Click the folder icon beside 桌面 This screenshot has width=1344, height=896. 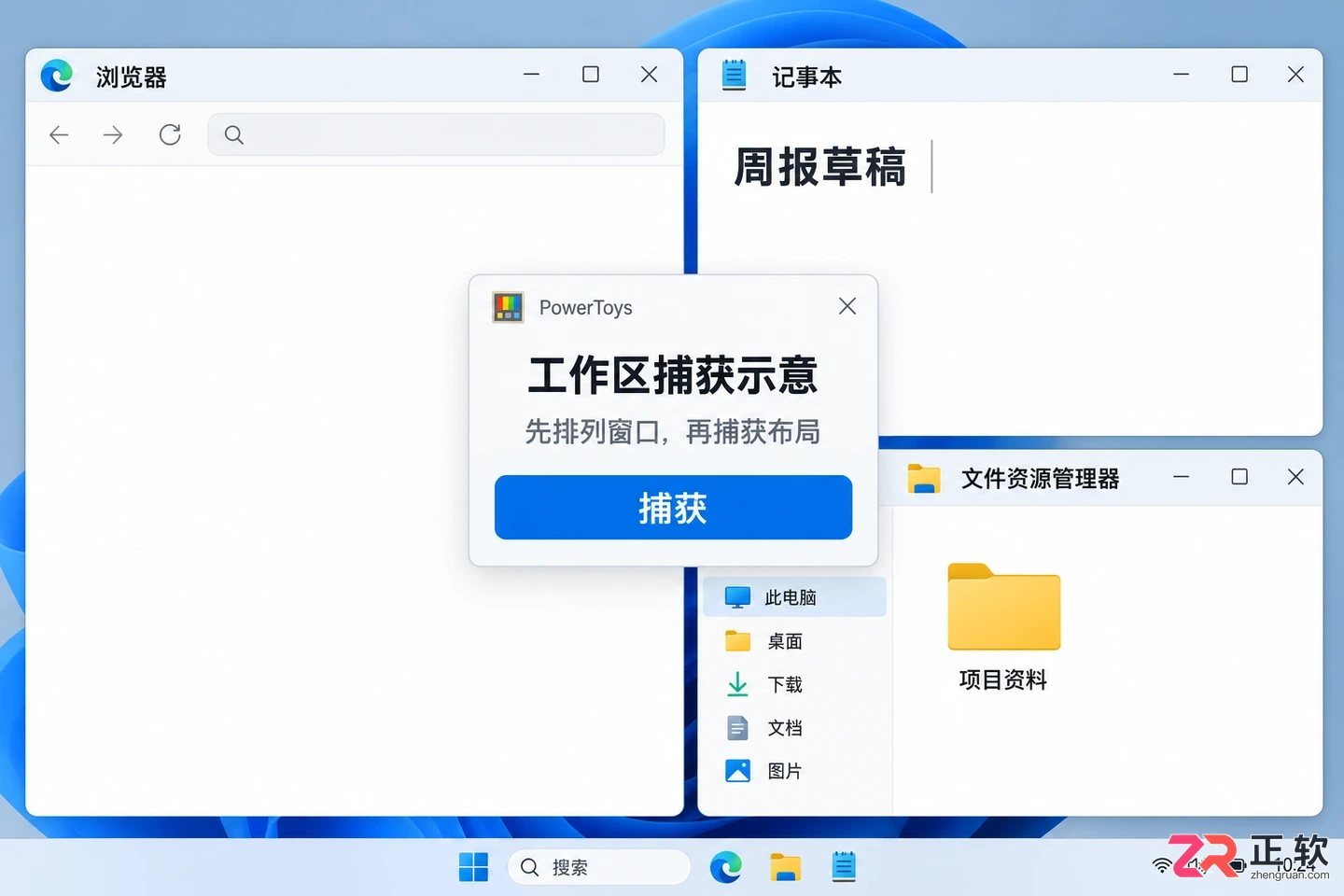click(738, 641)
